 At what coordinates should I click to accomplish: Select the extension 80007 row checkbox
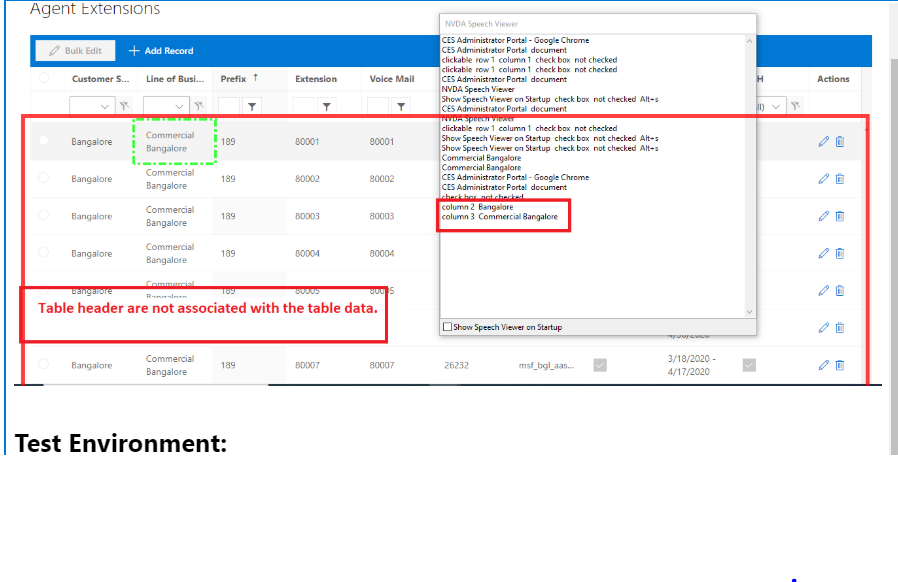point(44,364)
